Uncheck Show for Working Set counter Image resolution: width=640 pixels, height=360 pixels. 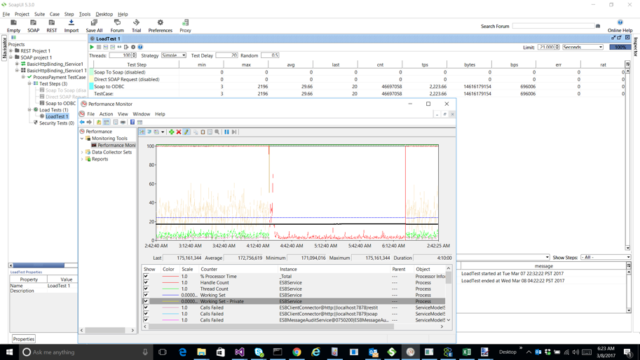[146, 295]
